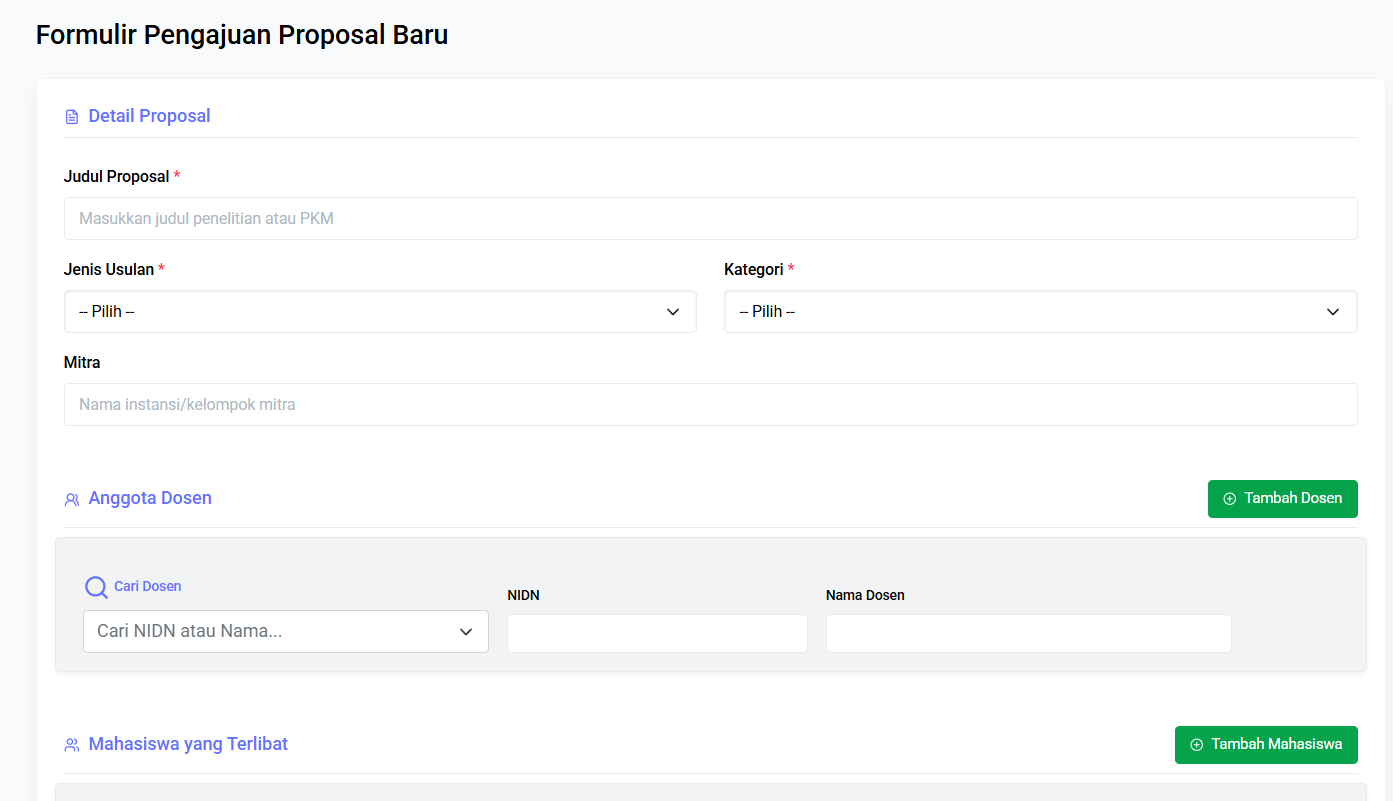Click the NIDN input field

click(x=657, y=633)
